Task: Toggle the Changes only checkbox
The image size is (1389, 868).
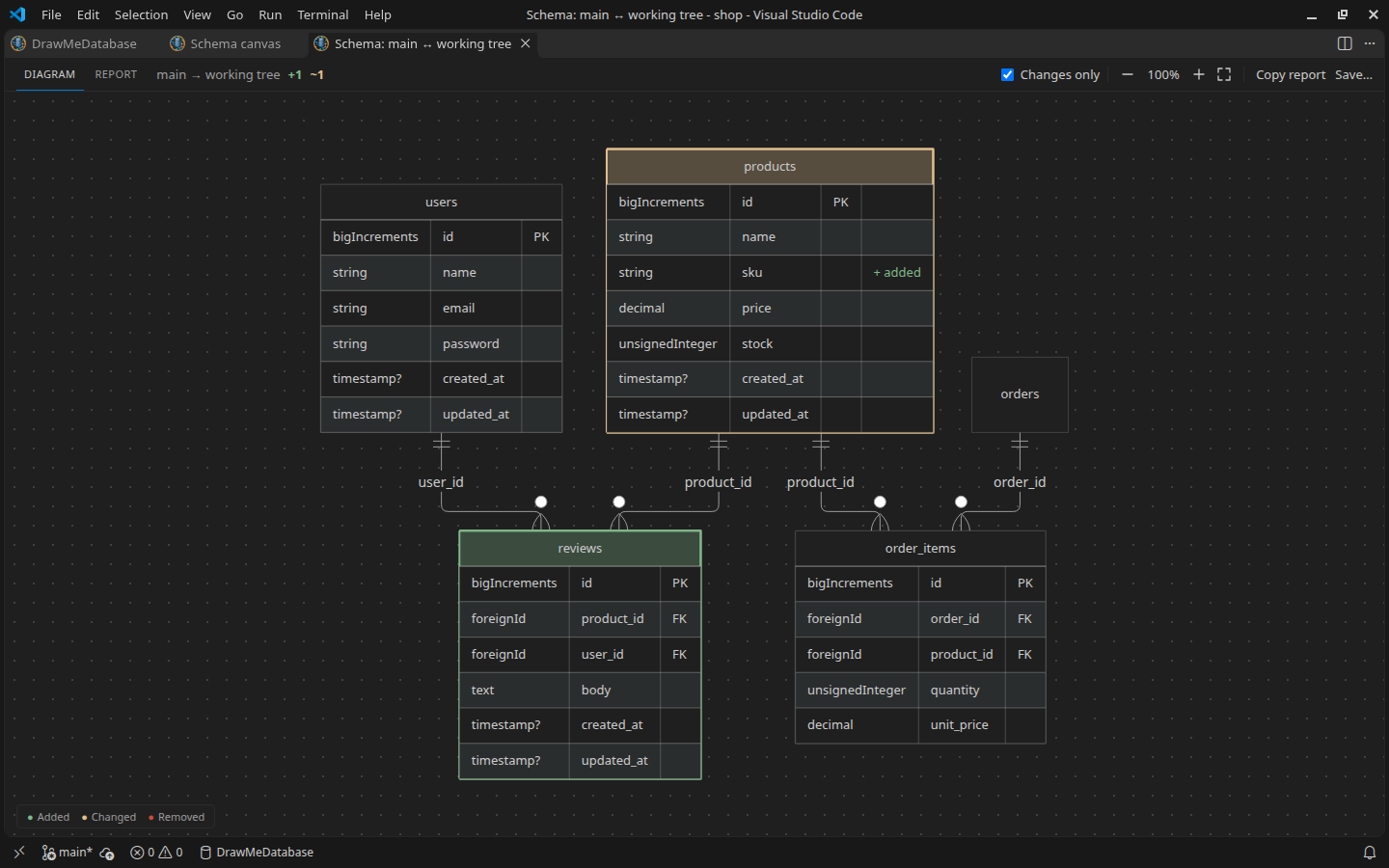Action: (1008, 74)
